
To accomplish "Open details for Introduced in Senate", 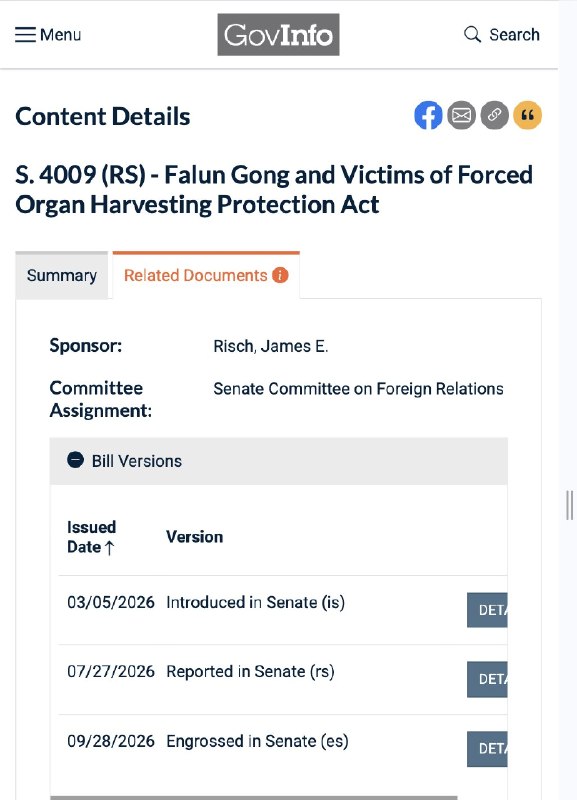I will coord(487,610).
